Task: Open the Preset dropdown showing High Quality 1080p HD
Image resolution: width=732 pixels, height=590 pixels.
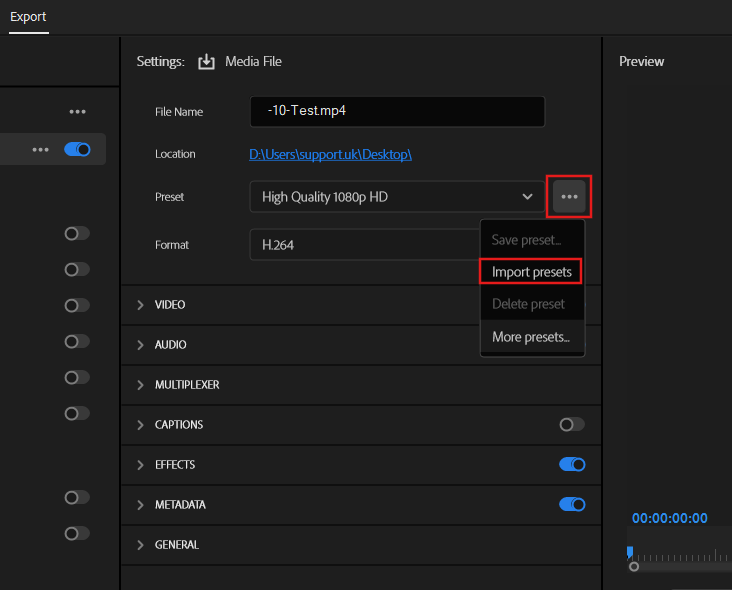Action: click(397, 197)
